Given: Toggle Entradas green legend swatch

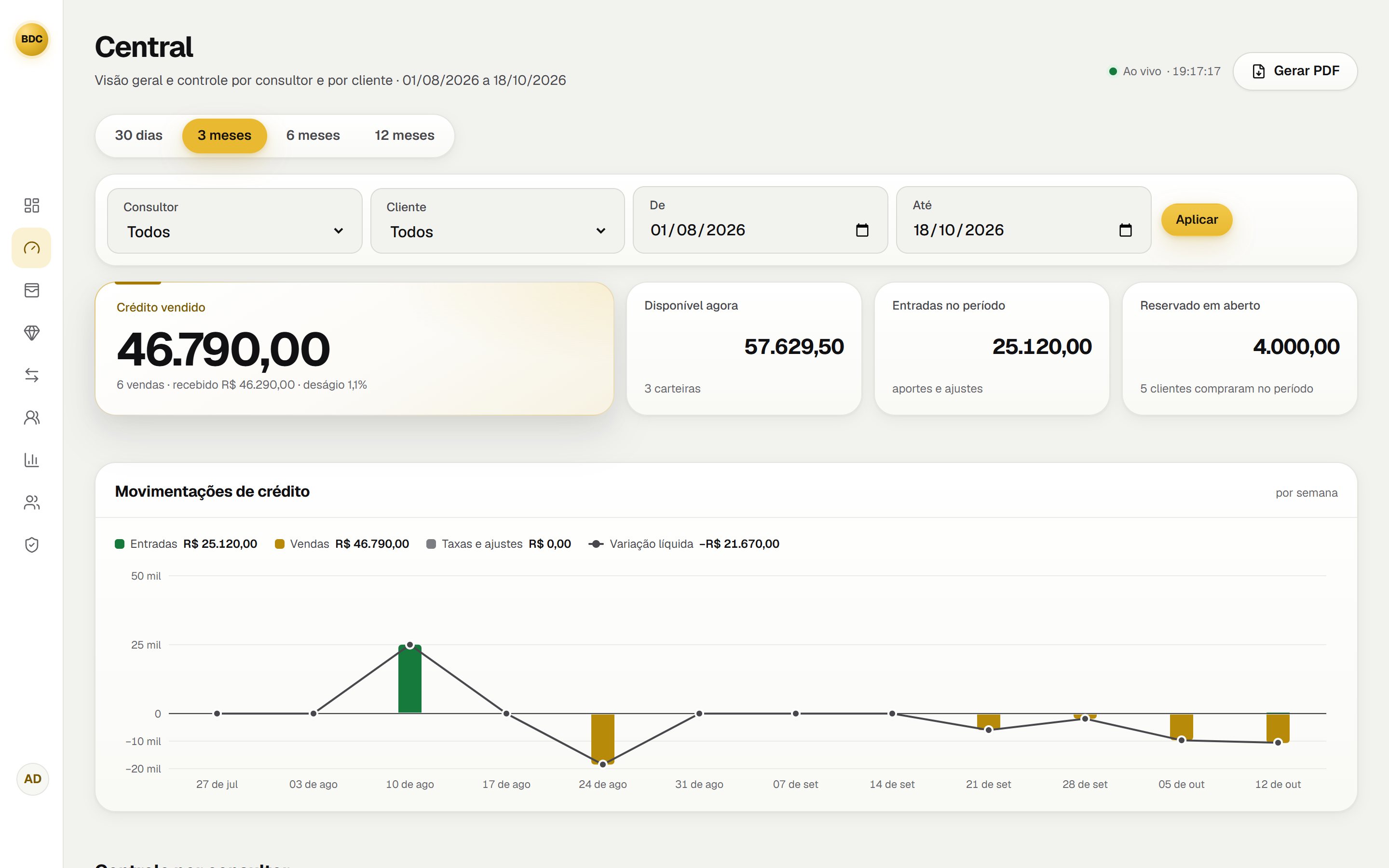Looking at the screenshot, I should click(x=120, y=543).
